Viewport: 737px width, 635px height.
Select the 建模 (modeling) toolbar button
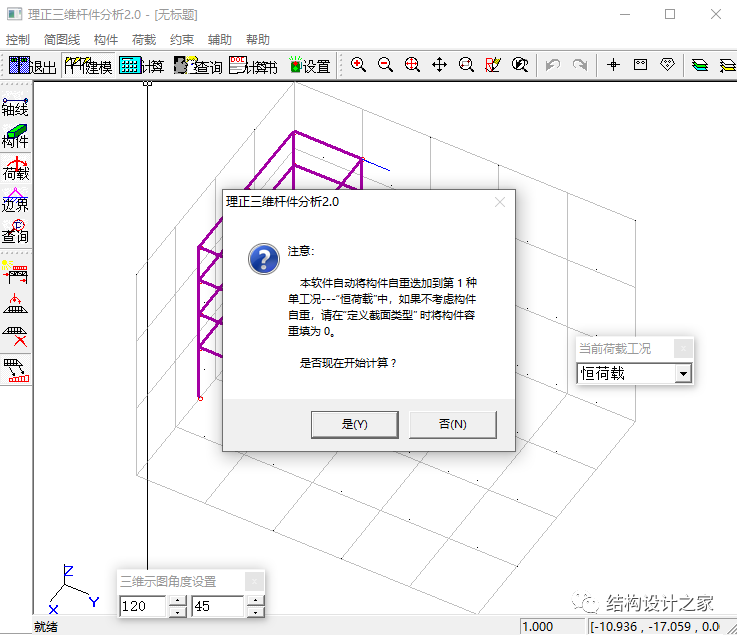click(88, 65)
